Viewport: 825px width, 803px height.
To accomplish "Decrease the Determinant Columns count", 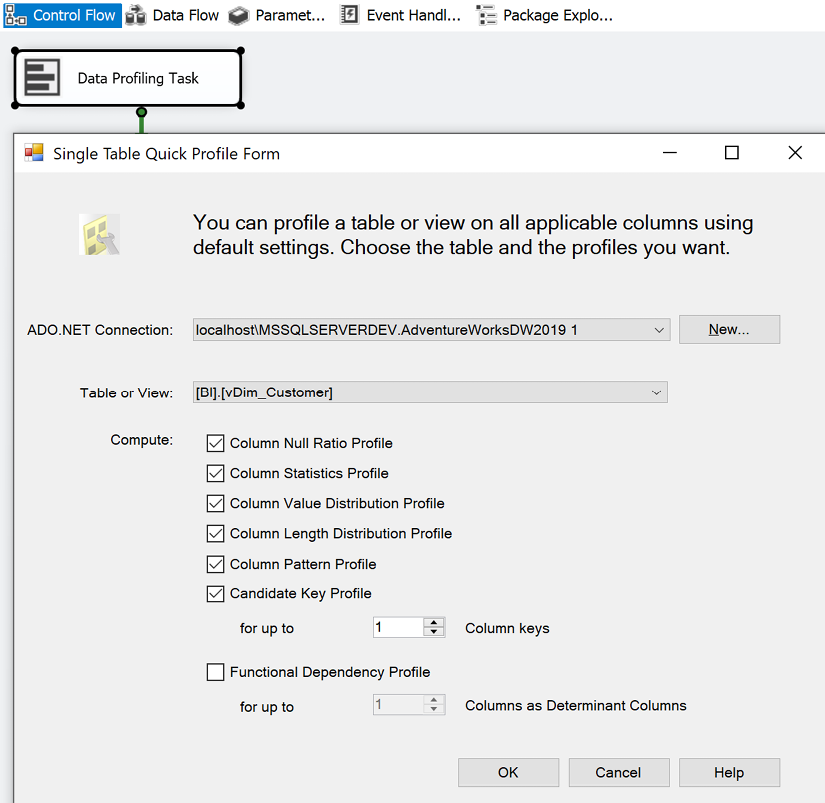I will pyautogui.click(x=434, y=709).
